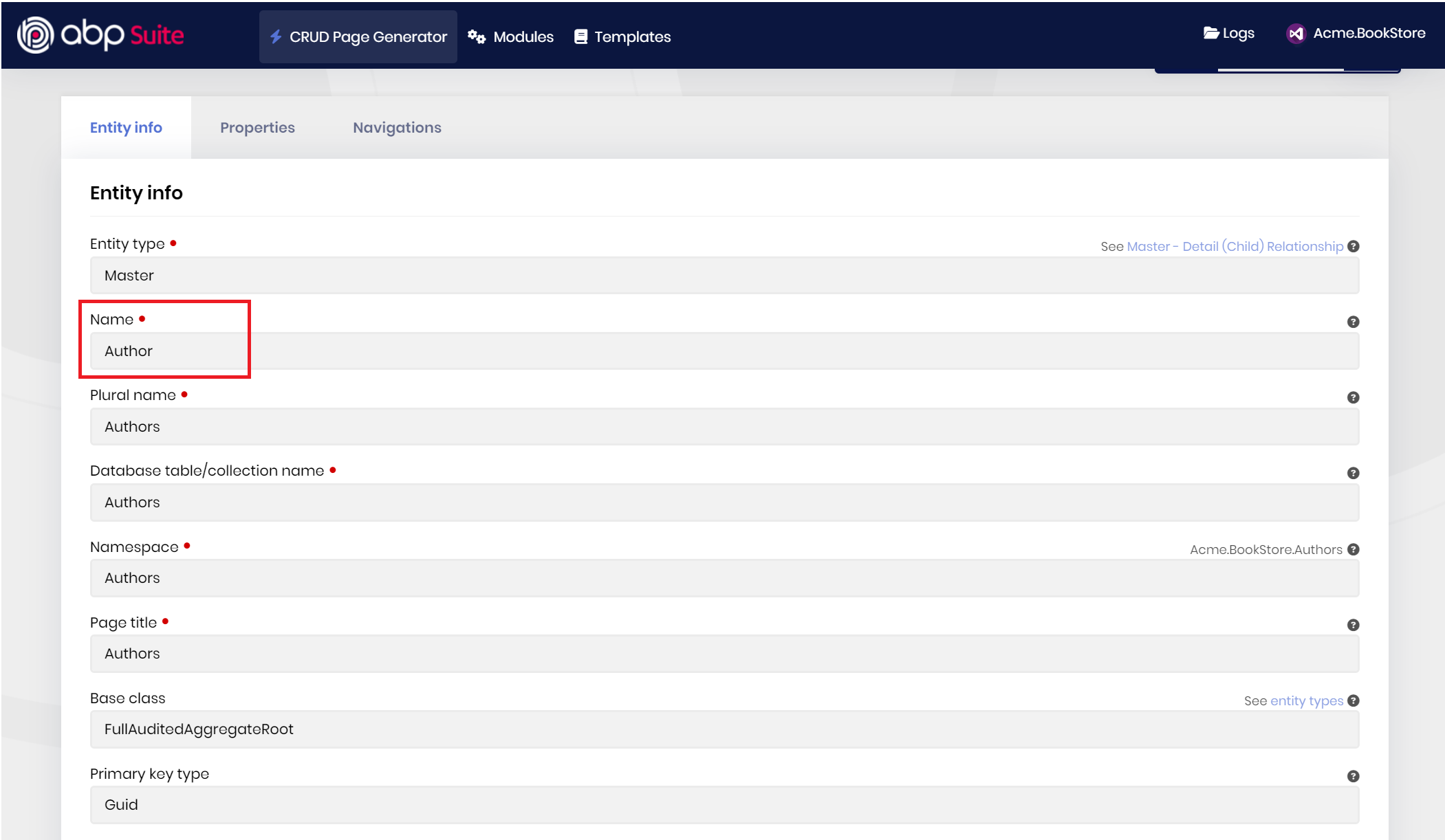Click help icon for Name field

pyautogui.click(x=1353, y=322)
